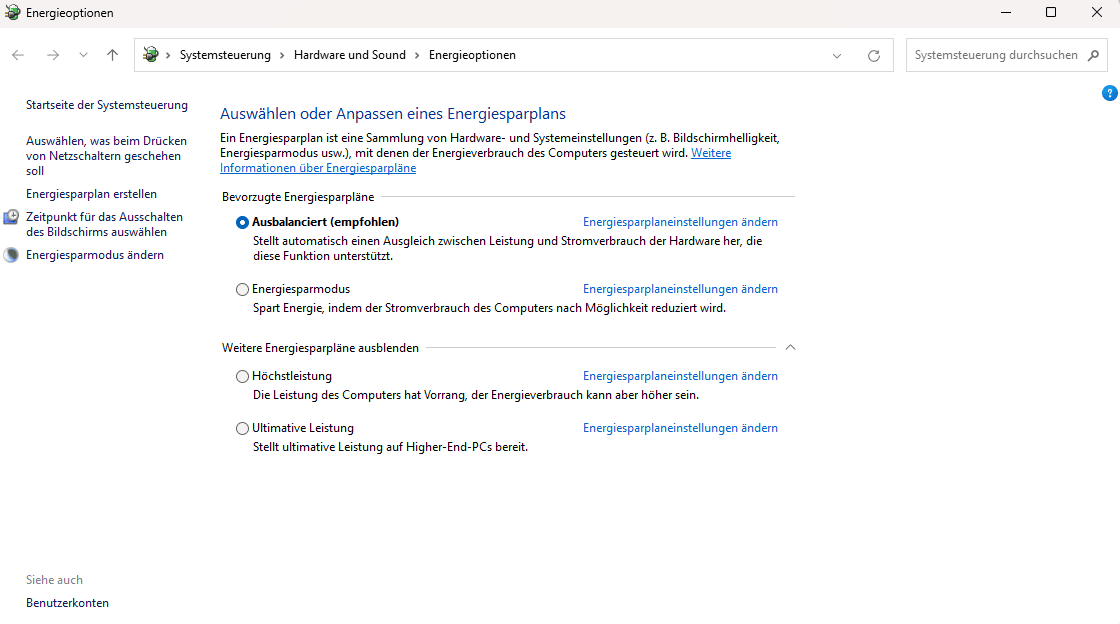Image resolution: width=1120 pixels, height=624 pixels.
Task: Click the Weitere Energiesparpläne ausblenden label
Action: click(x=320, y=348)
